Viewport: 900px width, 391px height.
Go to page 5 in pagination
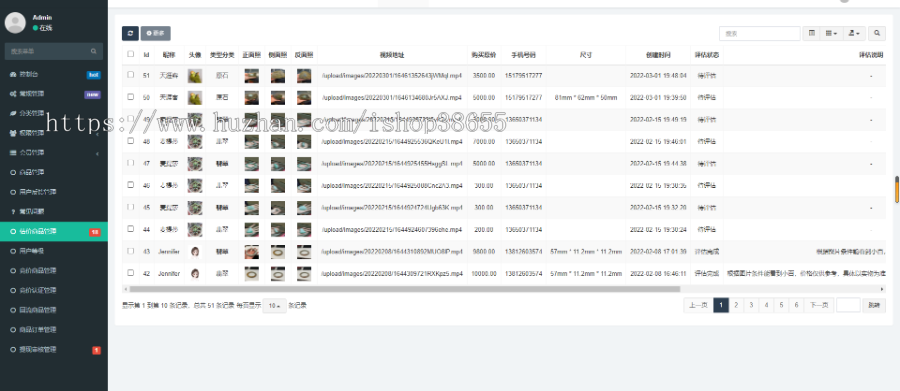[781, 305]
